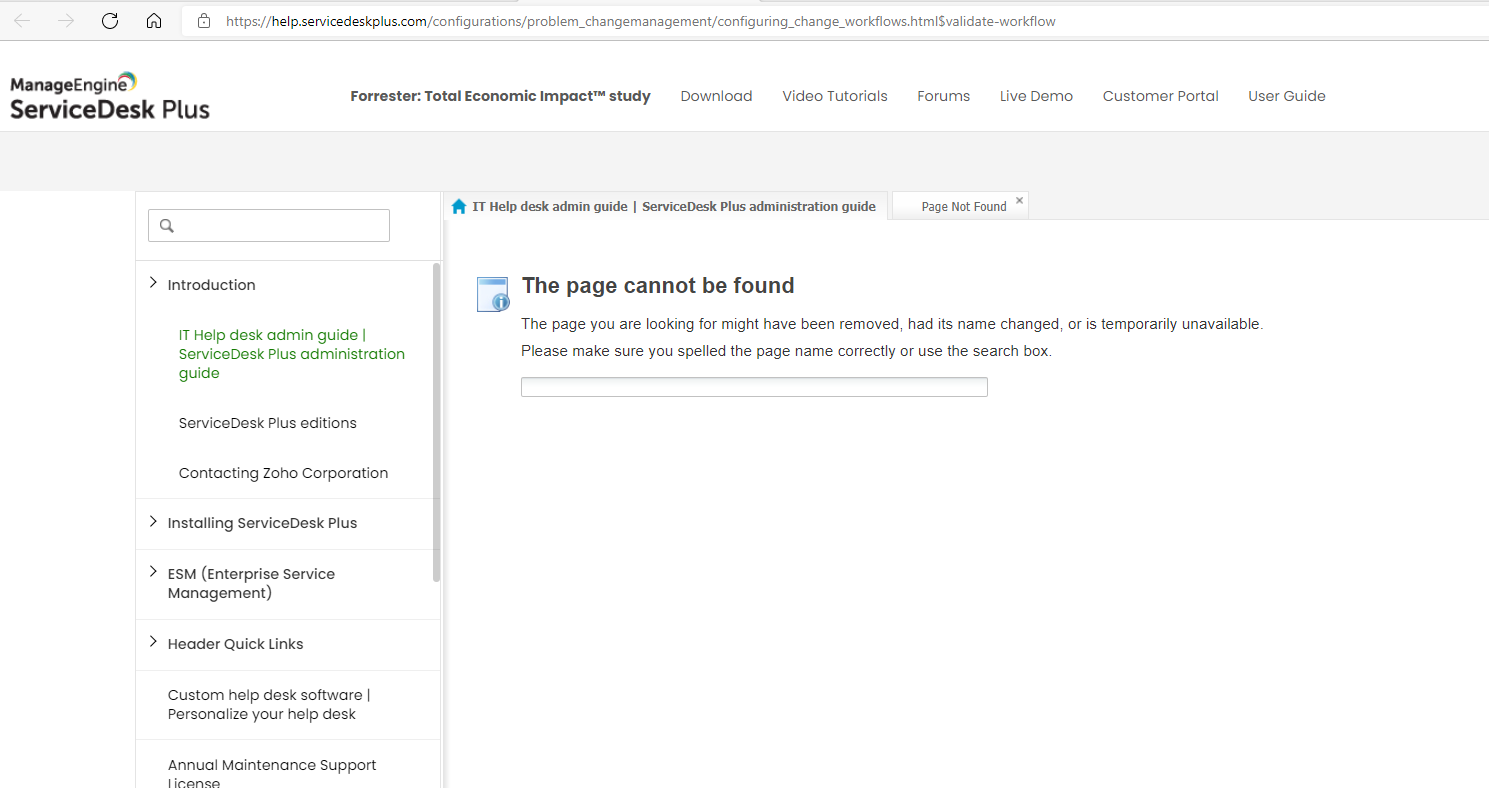Expand the Introduction section chevron
This screenshot has height=788, width=1489.
(x=153, y=283)
